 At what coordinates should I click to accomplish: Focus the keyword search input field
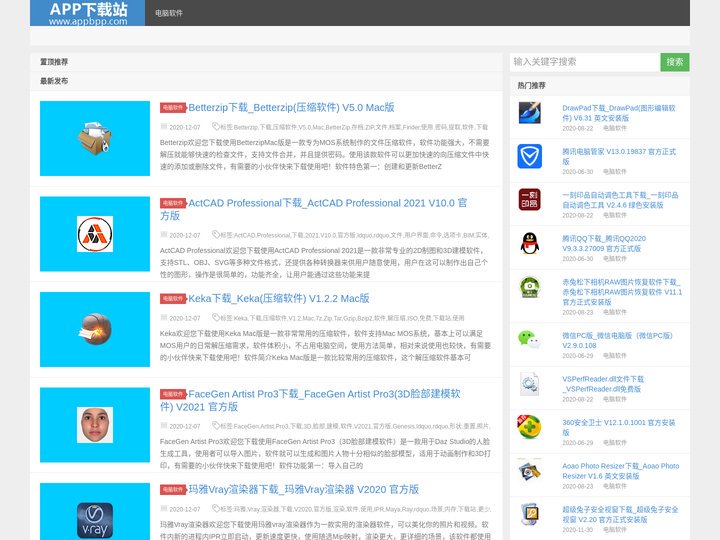pos(585,62)
